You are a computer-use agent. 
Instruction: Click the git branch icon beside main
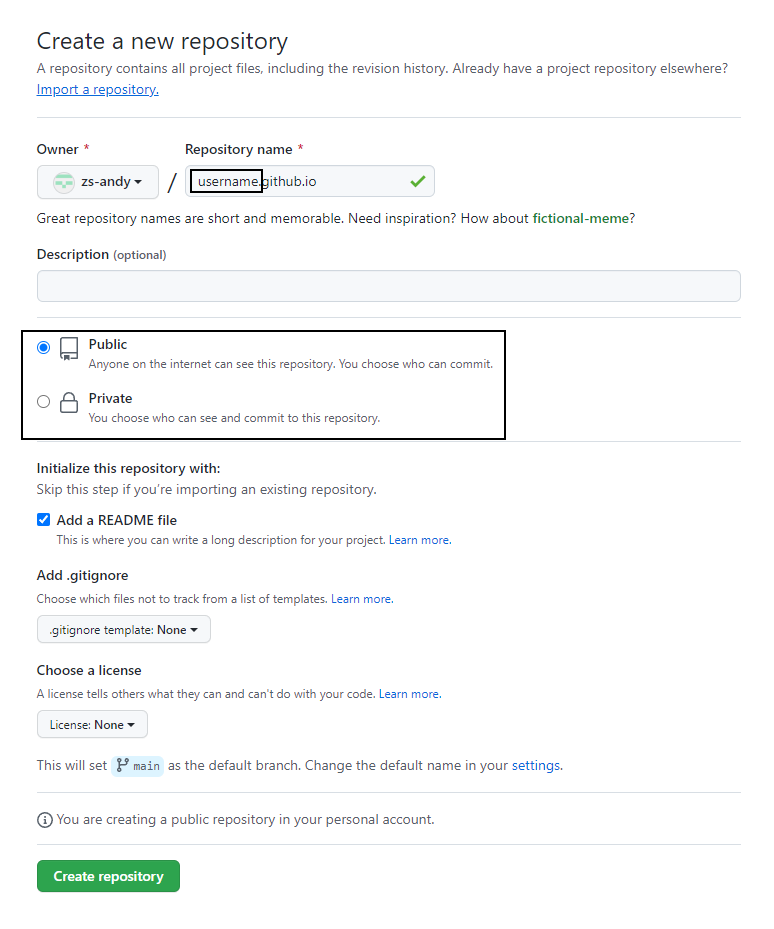pyautogui.click(x=123, y=765)
